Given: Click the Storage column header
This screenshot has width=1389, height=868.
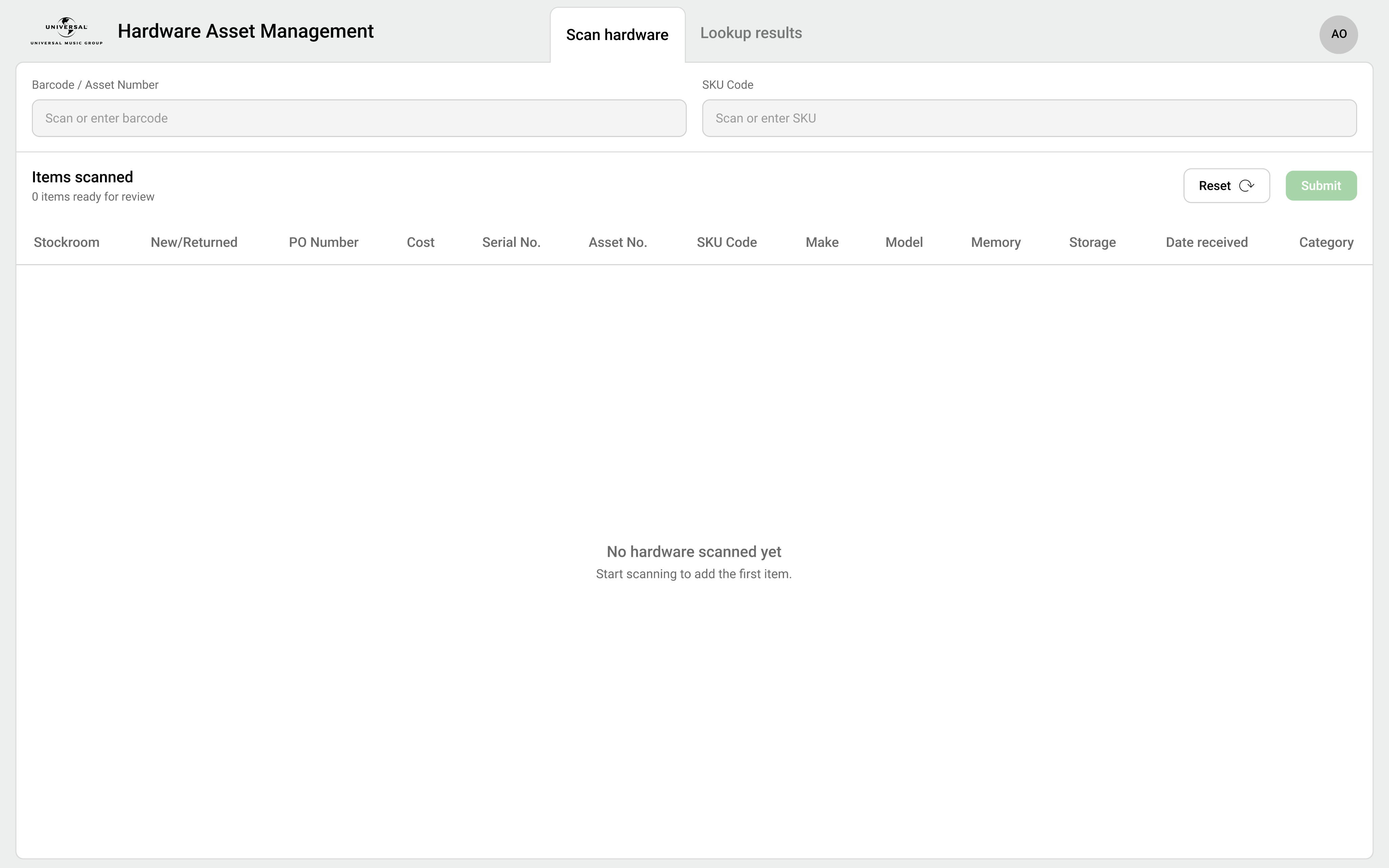Looking at the screenshot, I should [x=1092, y=242].
